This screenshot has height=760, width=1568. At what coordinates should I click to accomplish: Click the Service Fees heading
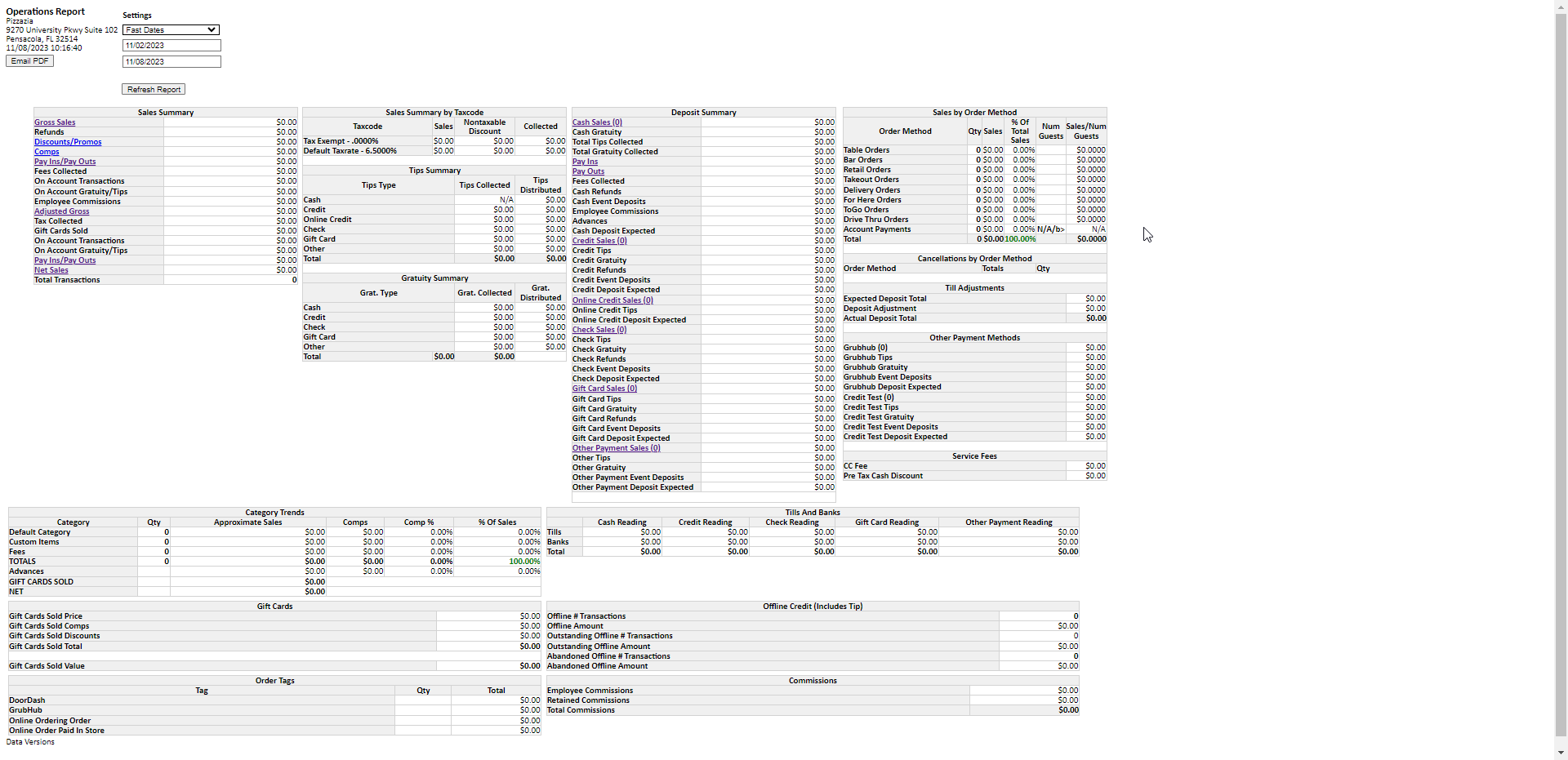pyautogui.click(x=975, y=456)
